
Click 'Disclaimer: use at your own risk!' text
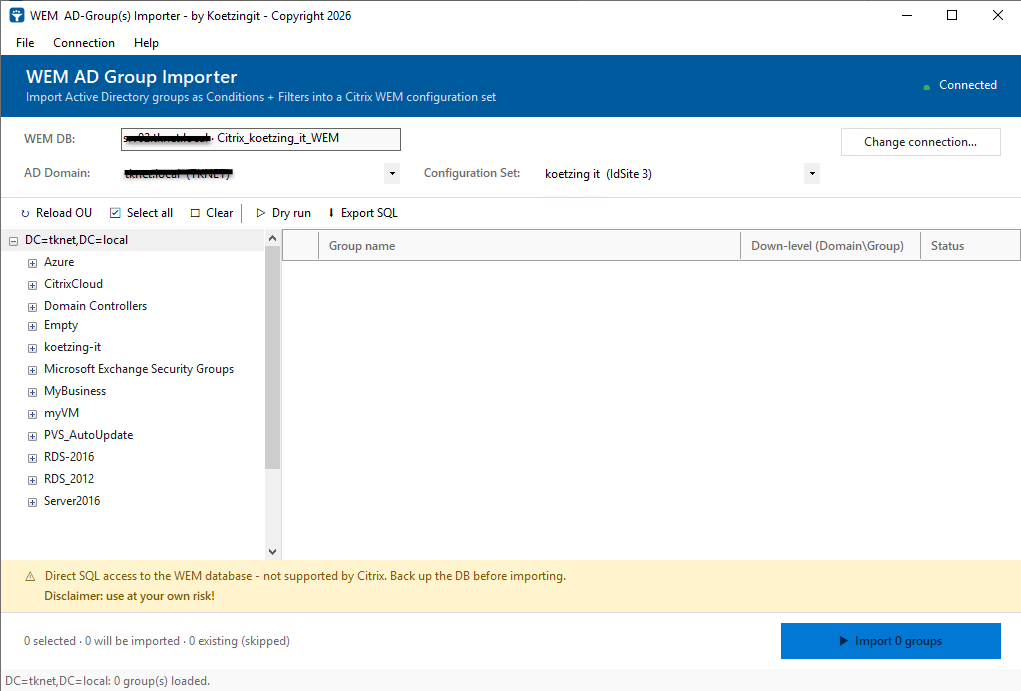click(129, 596)
